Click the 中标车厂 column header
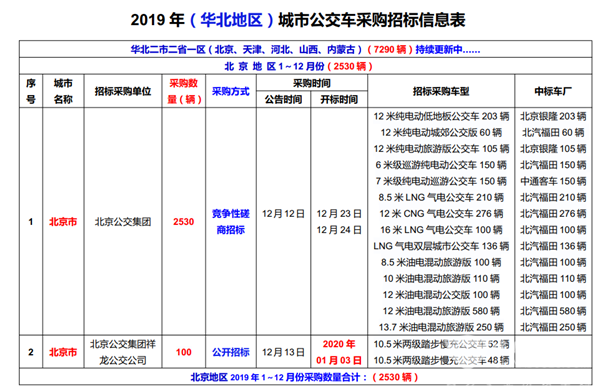This screenshot has height=392, width=600. (553, 91)
